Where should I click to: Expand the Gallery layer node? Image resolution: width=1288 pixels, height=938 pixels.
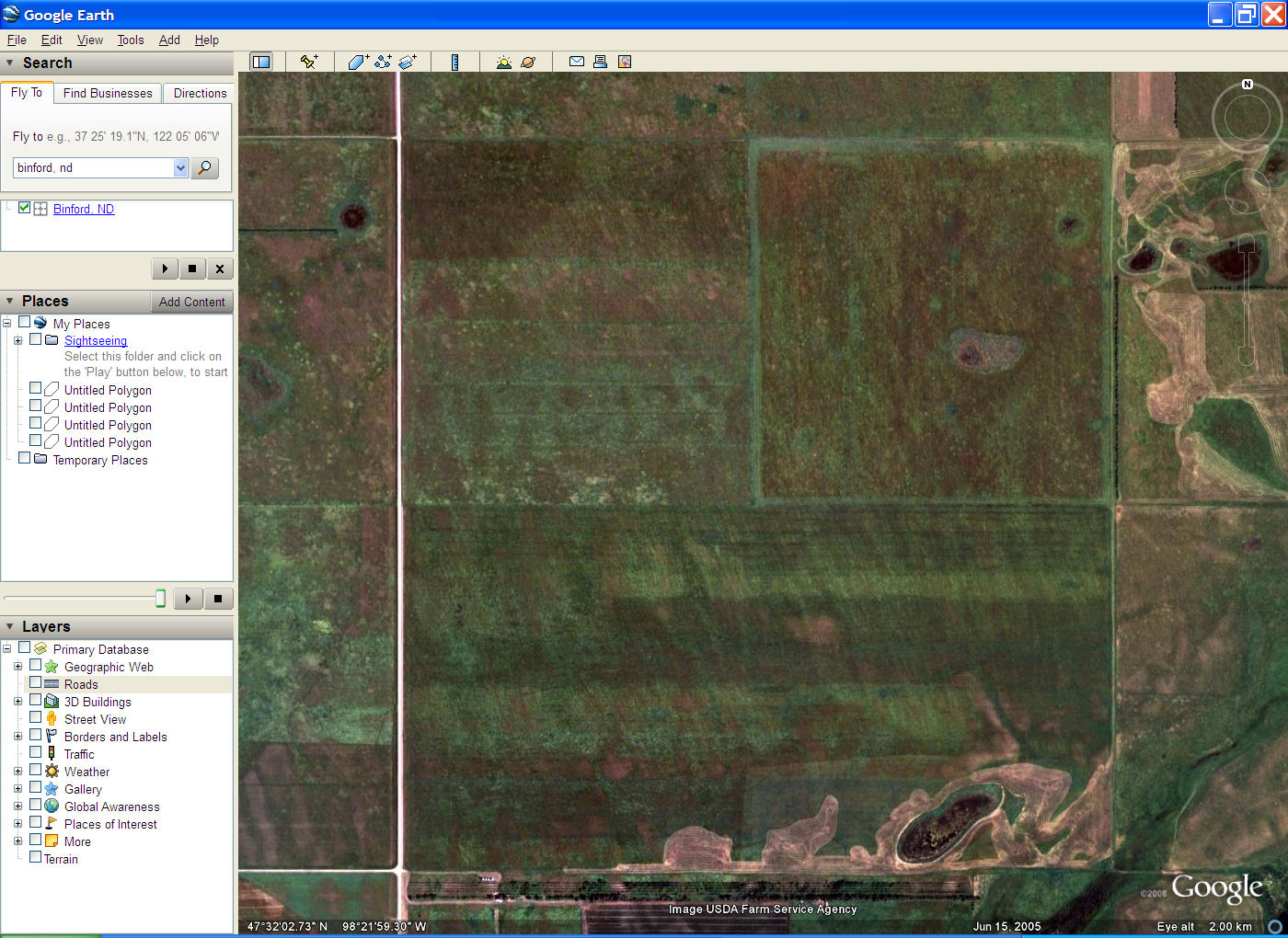(x=17, y=788)
